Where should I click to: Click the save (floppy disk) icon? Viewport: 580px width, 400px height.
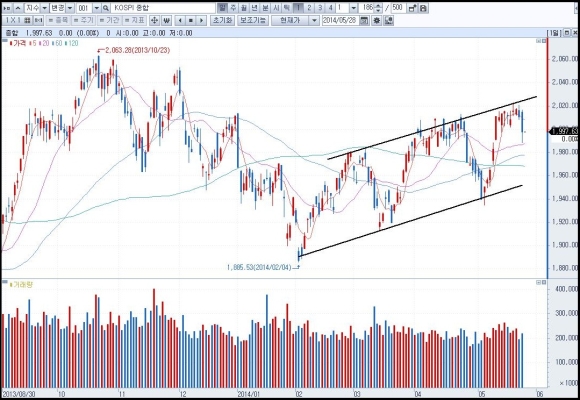(x=423, y=8)
